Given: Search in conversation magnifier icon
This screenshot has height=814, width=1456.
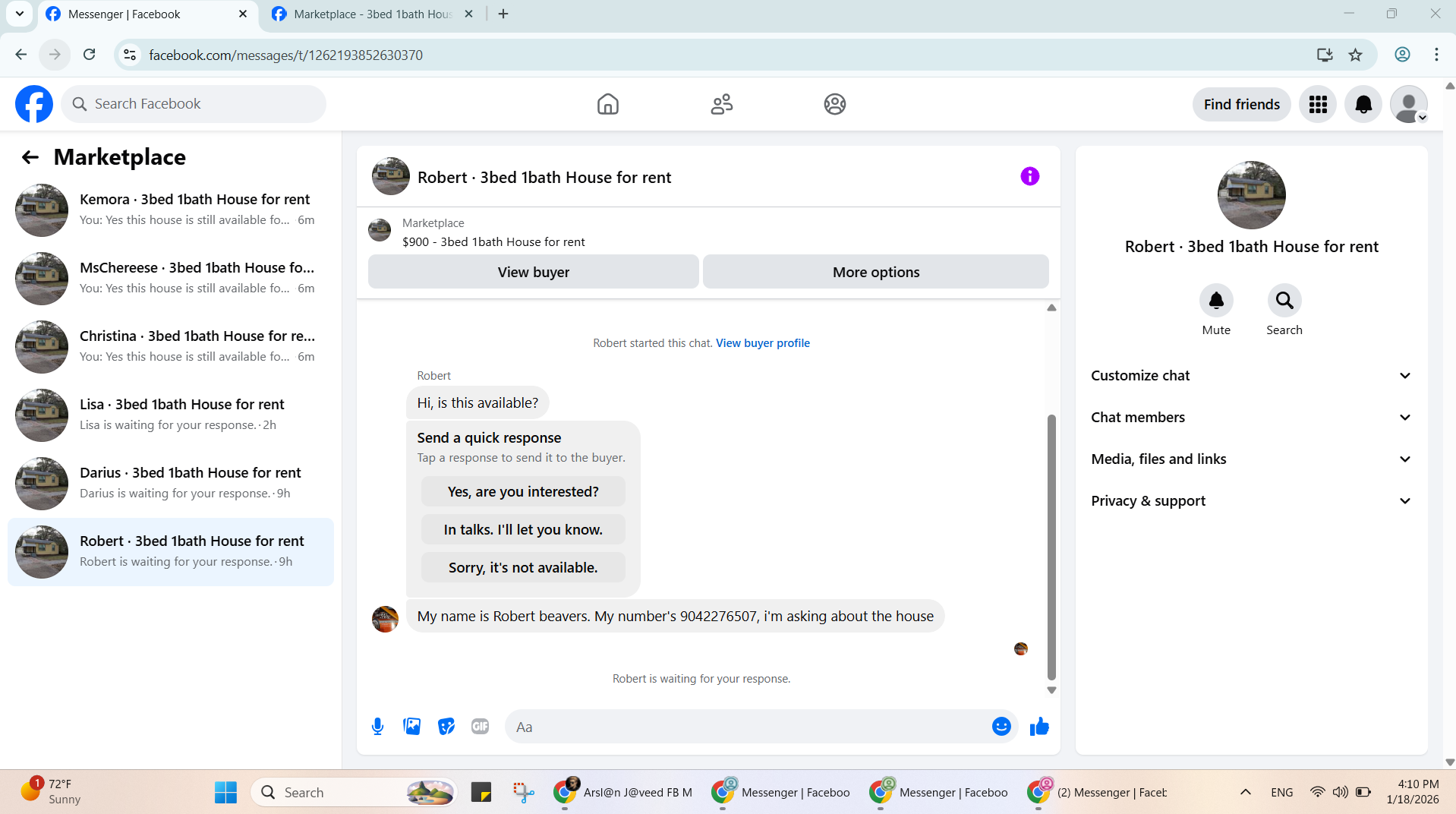Looking at the screenshot, I should pyautogui.click(x=1284, y=301).
